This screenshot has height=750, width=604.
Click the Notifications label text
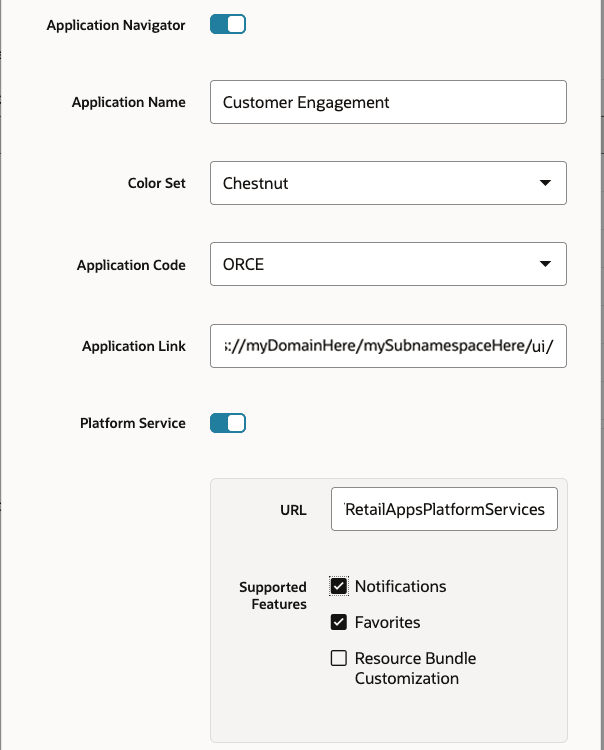pyautogui.click(x=400, y=586)
